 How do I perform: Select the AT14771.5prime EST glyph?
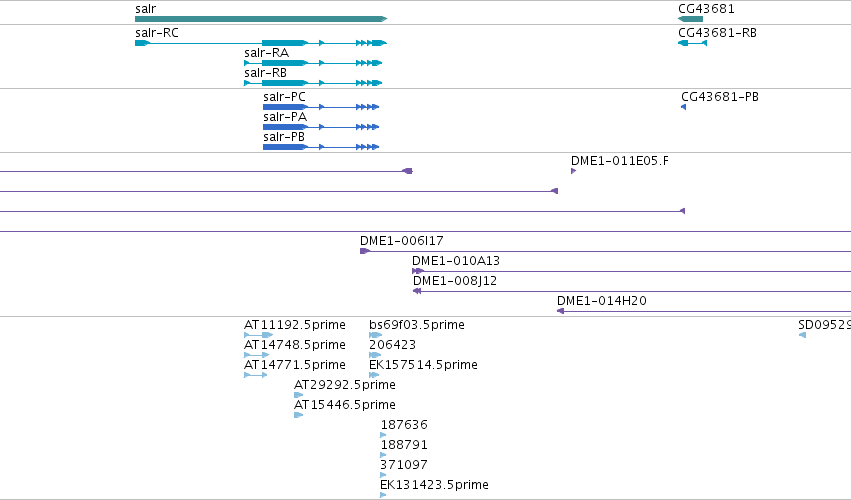(256, 375)
